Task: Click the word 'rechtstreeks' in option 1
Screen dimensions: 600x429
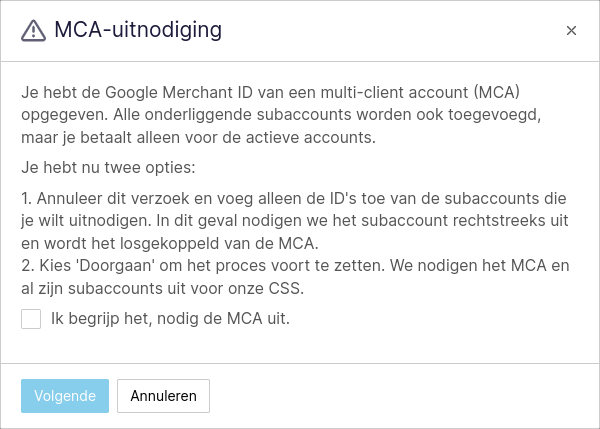Action: [x=497, y=221]
